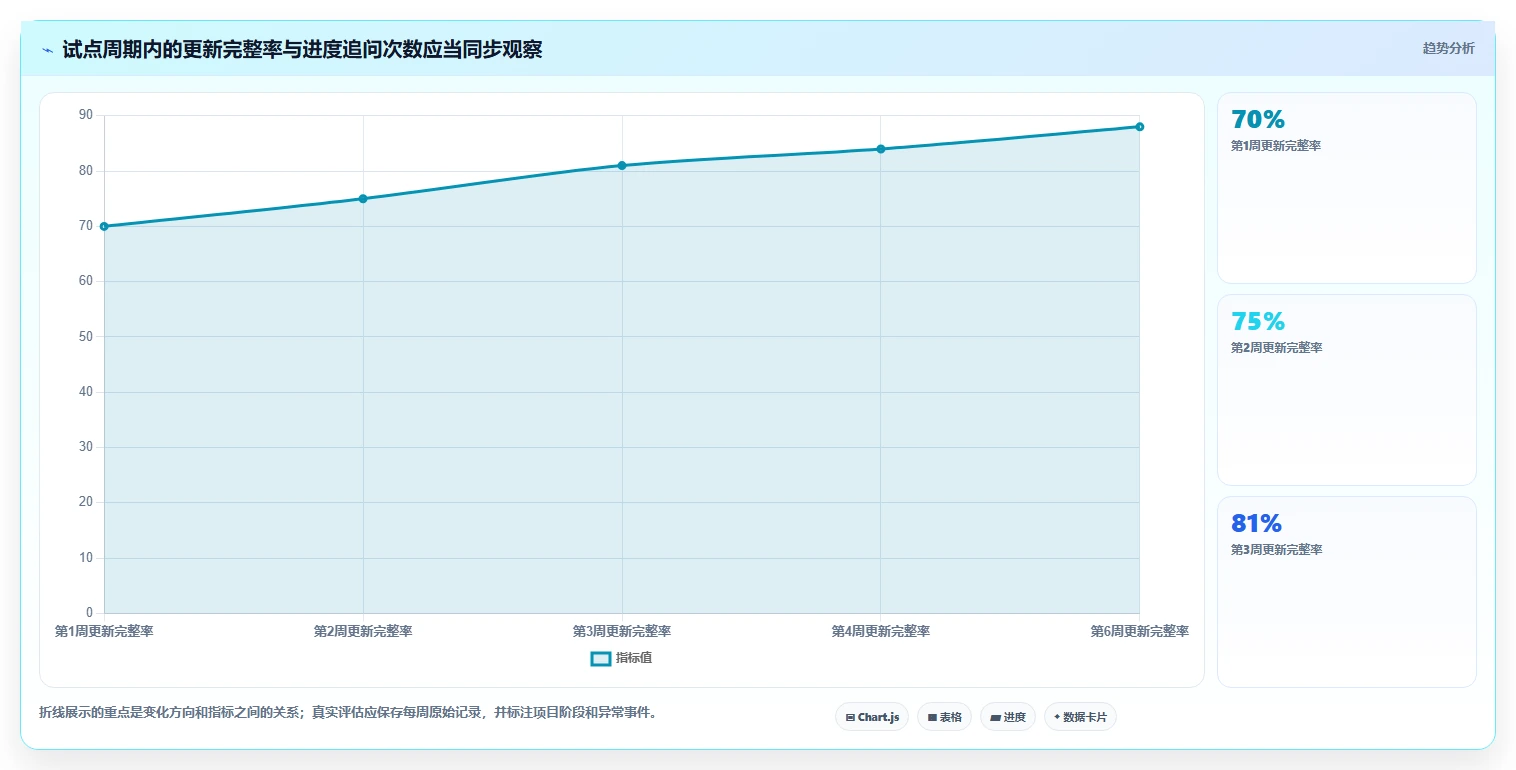
Task: Click x-axis label 第2周更新完整率
Action: point(363,631)
